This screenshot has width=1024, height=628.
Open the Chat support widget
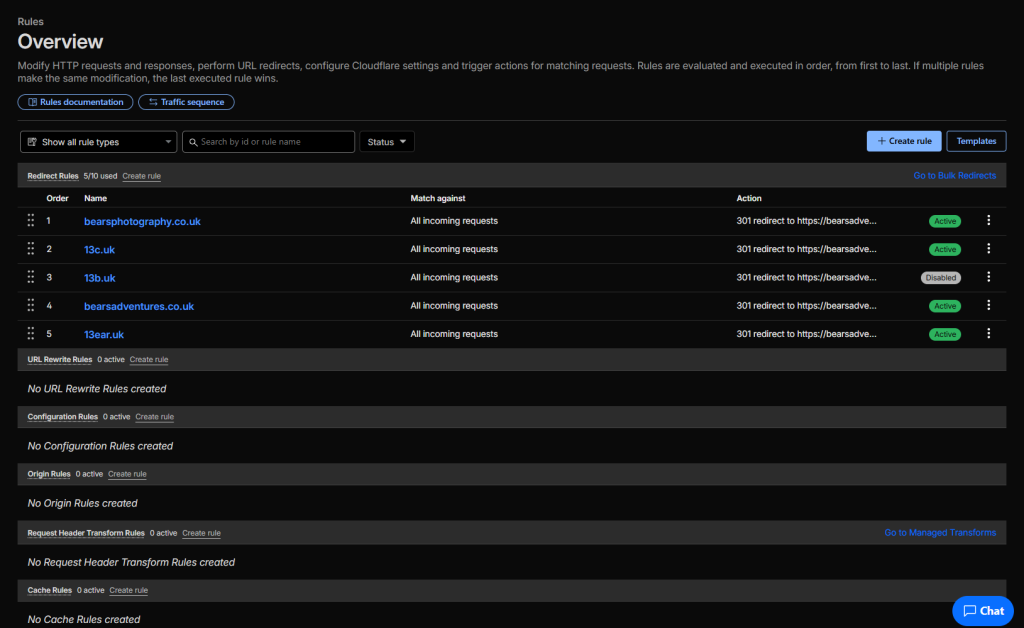click(x=983, y=610)
